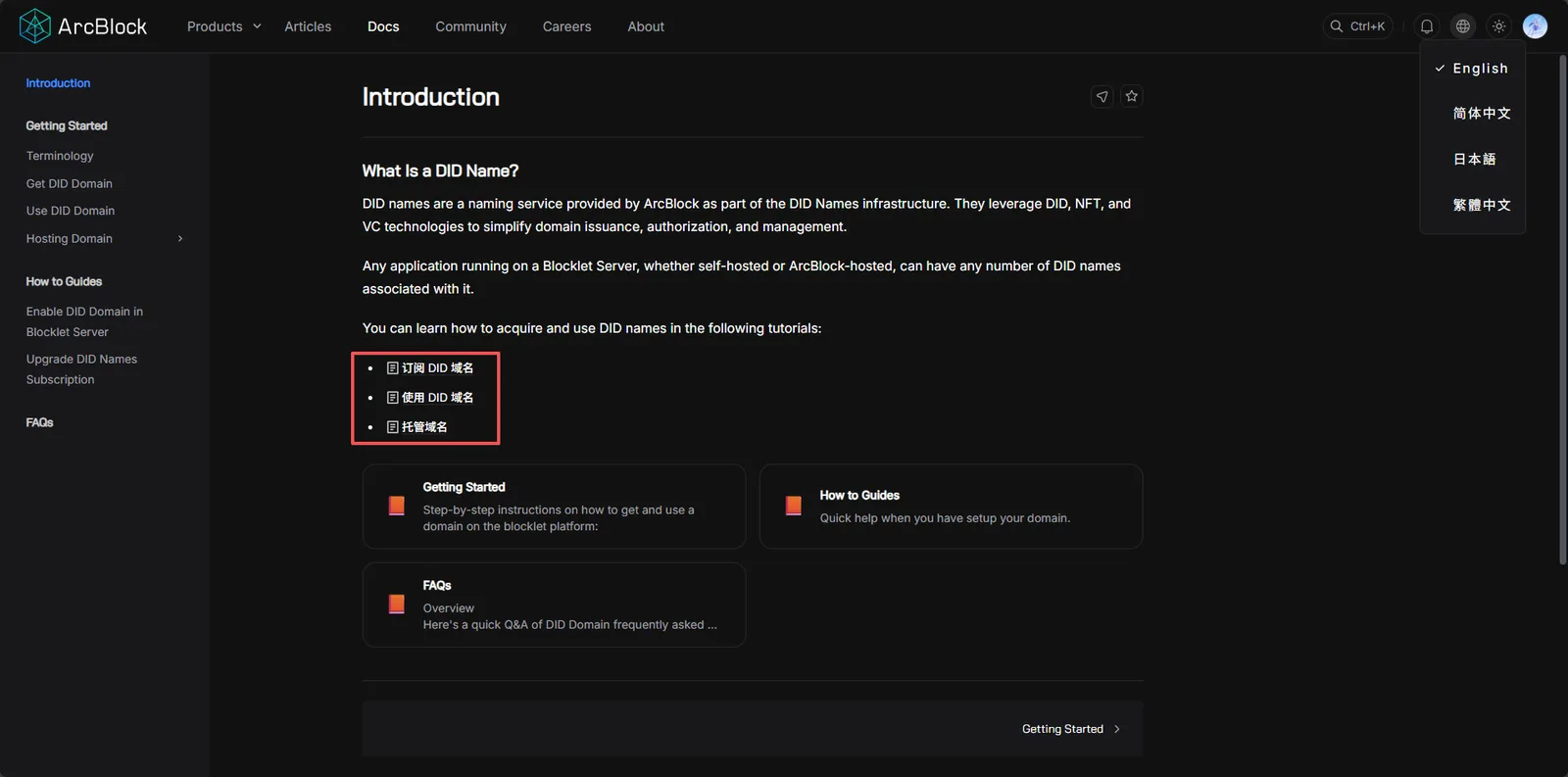The width and height of the screenshot is (1568, 777).
Task: Click the ArcBlock logo icon
Action: coord(35,26)
